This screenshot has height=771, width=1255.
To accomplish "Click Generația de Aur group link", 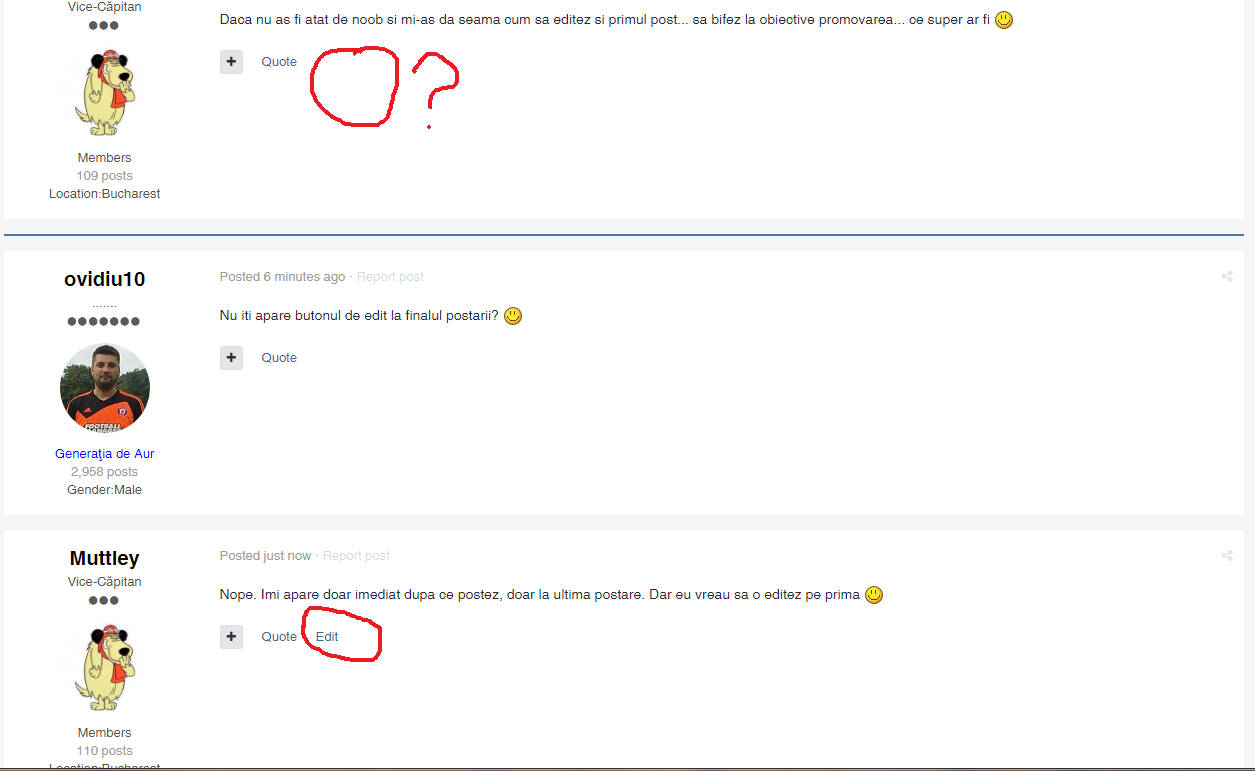I will pos(105,454).
